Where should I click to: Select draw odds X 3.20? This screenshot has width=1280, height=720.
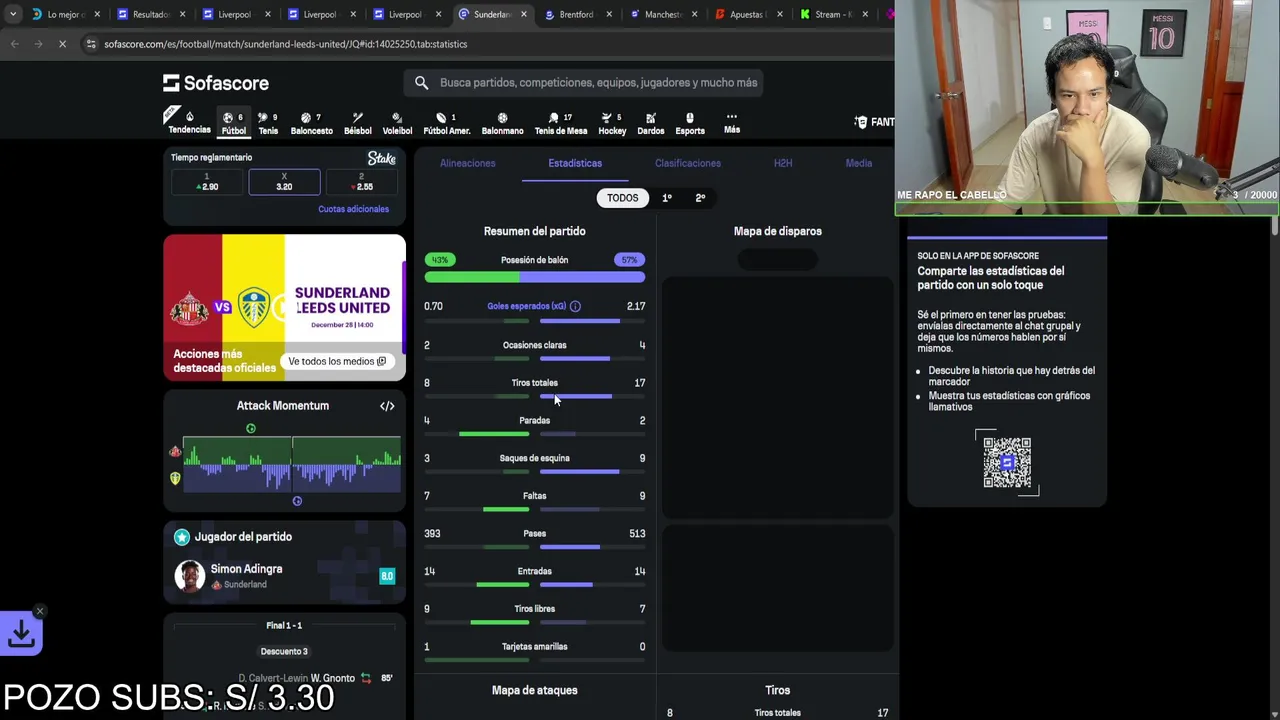coord(284,182)
